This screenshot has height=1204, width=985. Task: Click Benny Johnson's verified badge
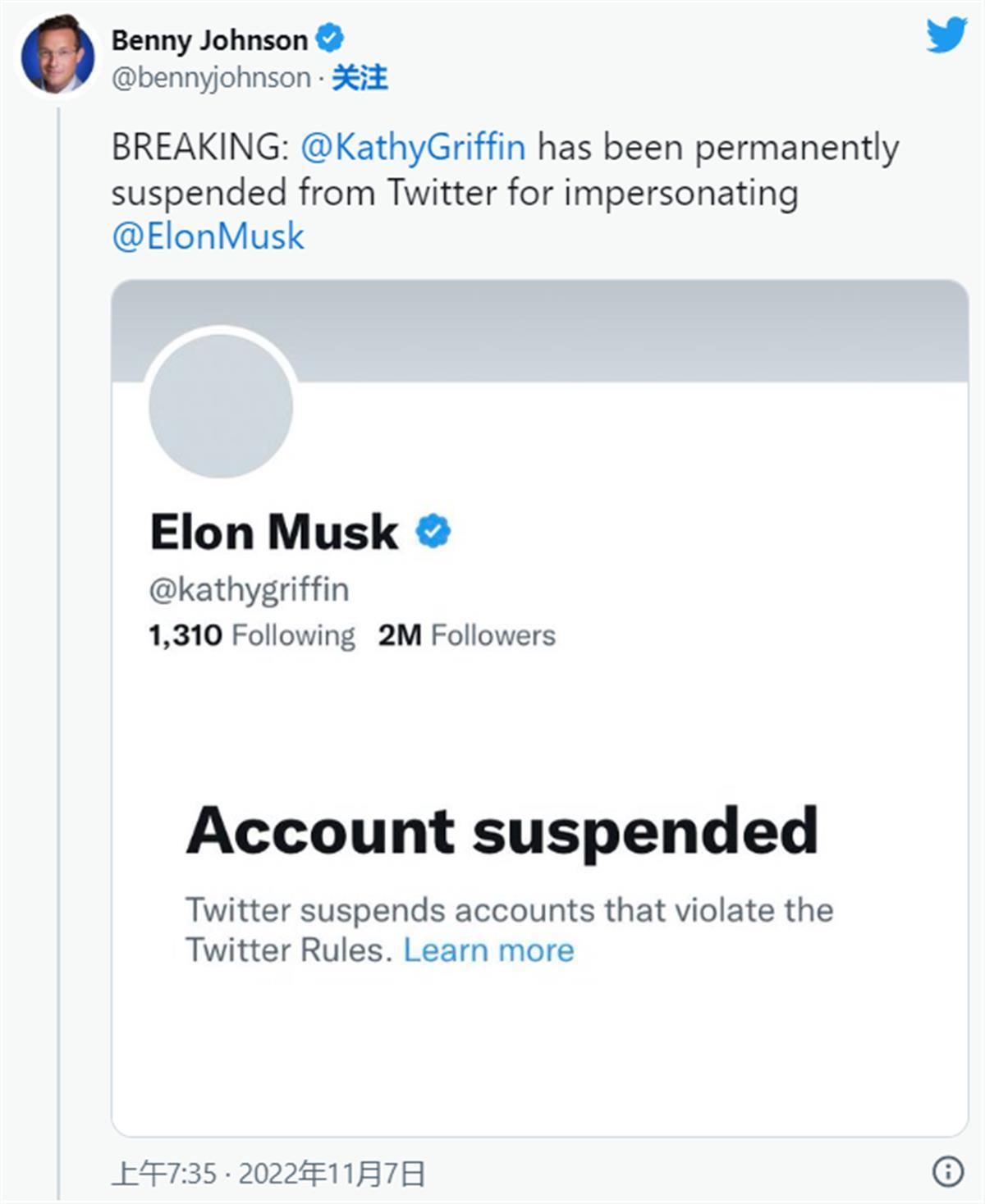pyautogui.click(x=330, y=39)
